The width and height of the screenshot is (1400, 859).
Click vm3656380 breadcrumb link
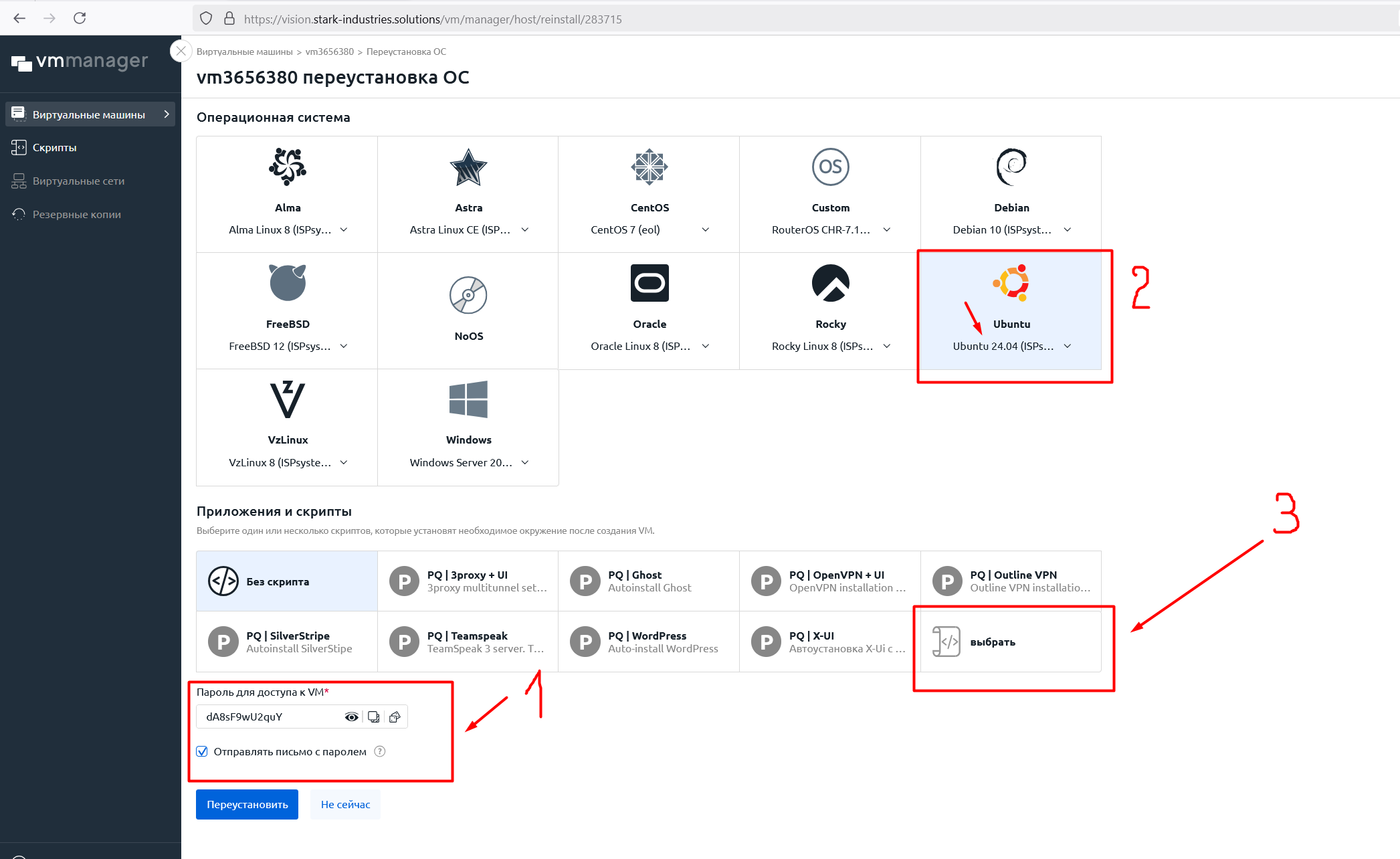point(330,52)
